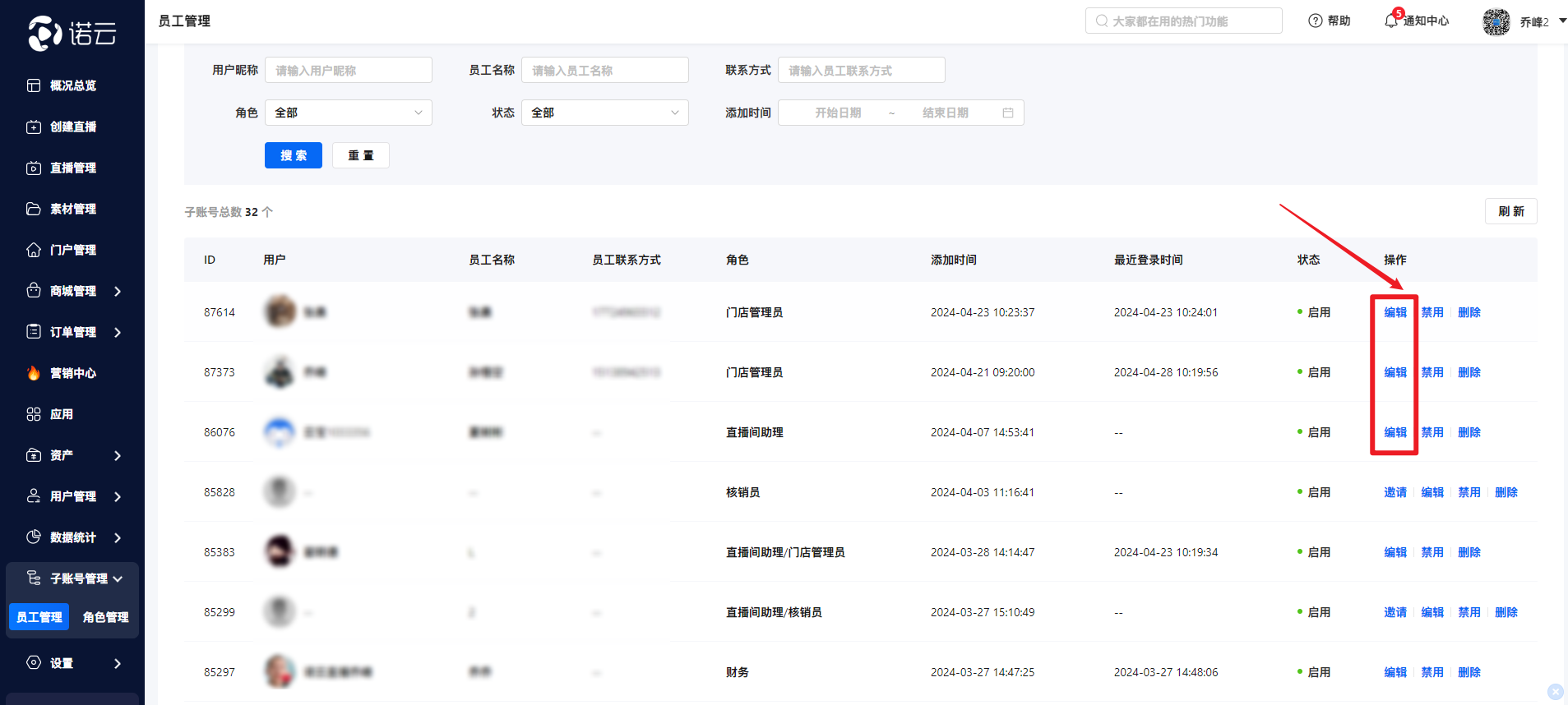The image size is (1568, 705).
Task: Disable employee 85383 with 禁用 link
Action: 1432,552
